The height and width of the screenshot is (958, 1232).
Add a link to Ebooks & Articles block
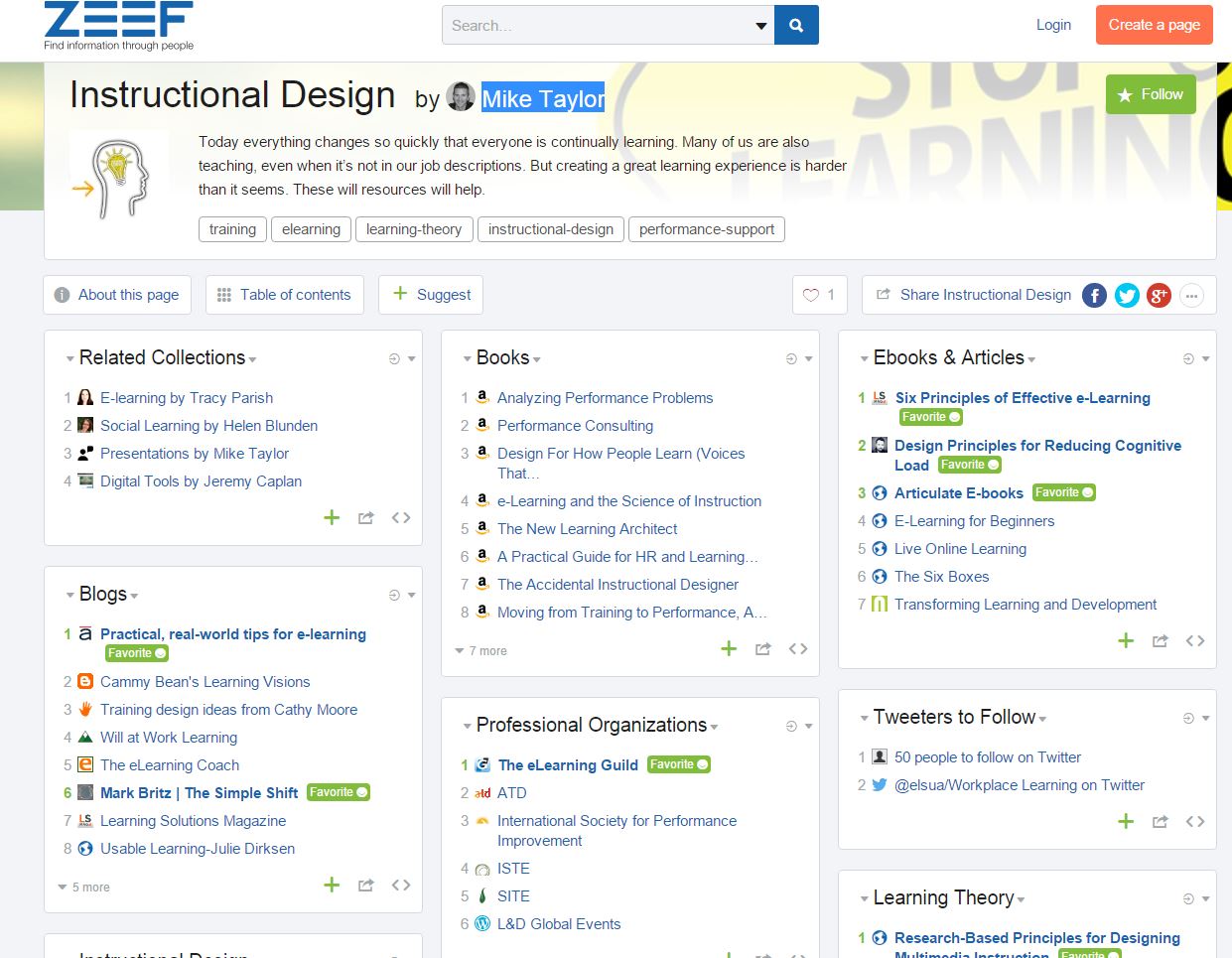[1126, 640]
